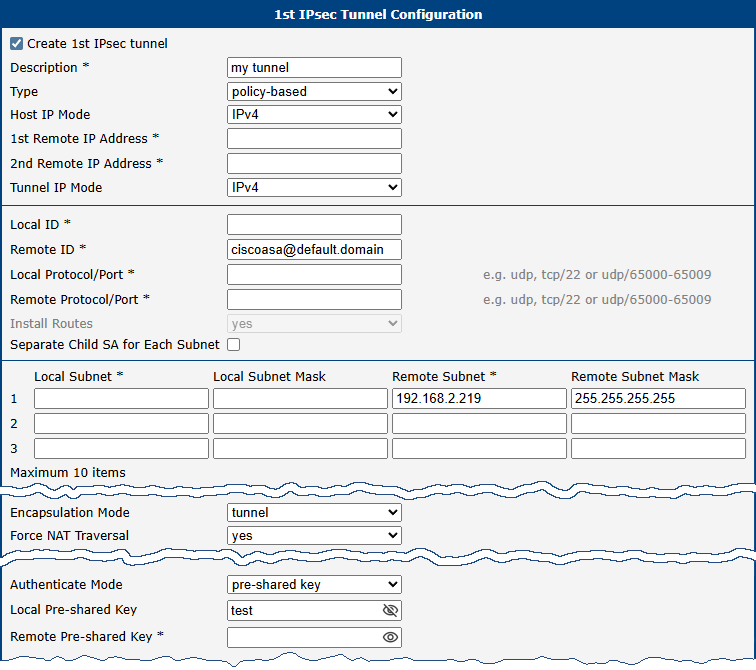Open the Force NAT Traversal dropdown

(314, 536)
